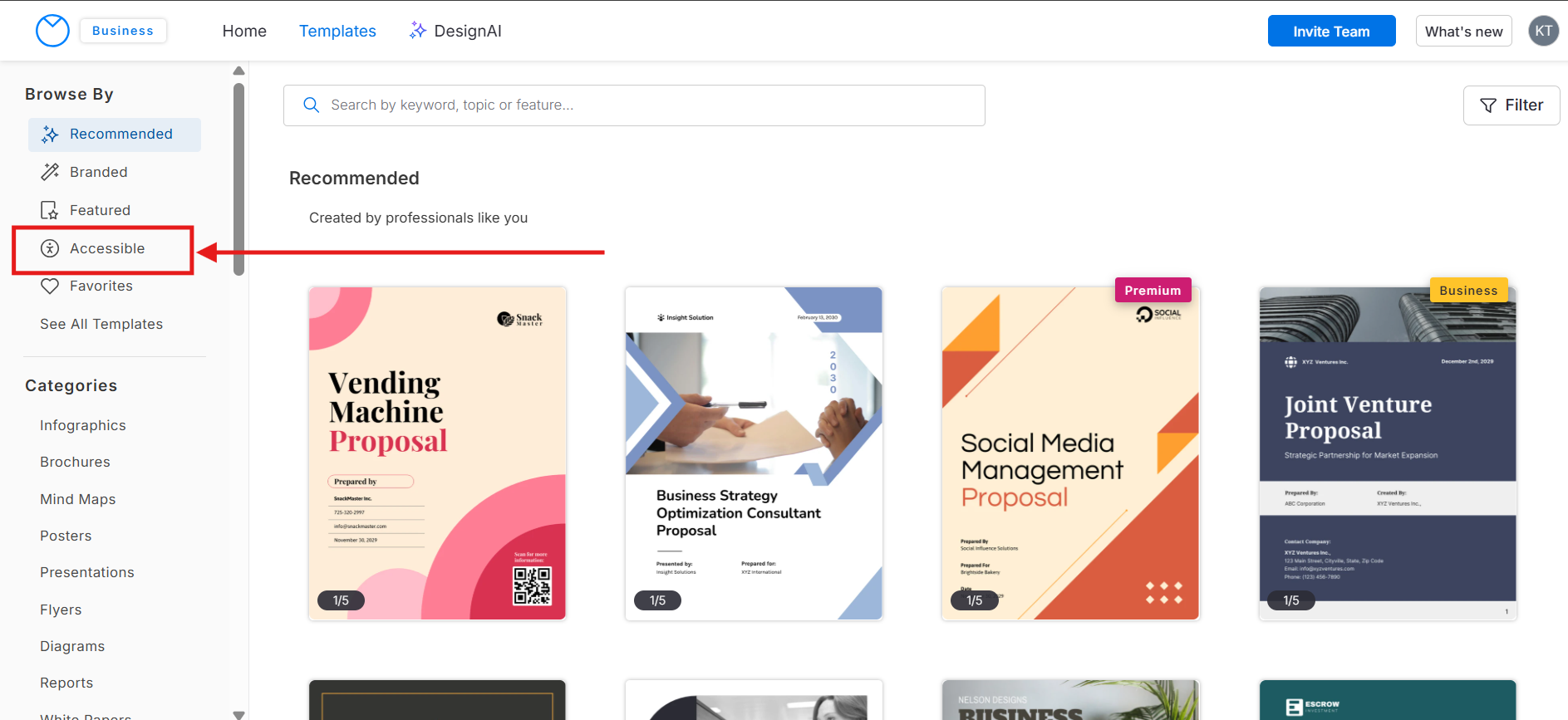
Task: Open See All Templates link
Action: [x=101, y=324]
